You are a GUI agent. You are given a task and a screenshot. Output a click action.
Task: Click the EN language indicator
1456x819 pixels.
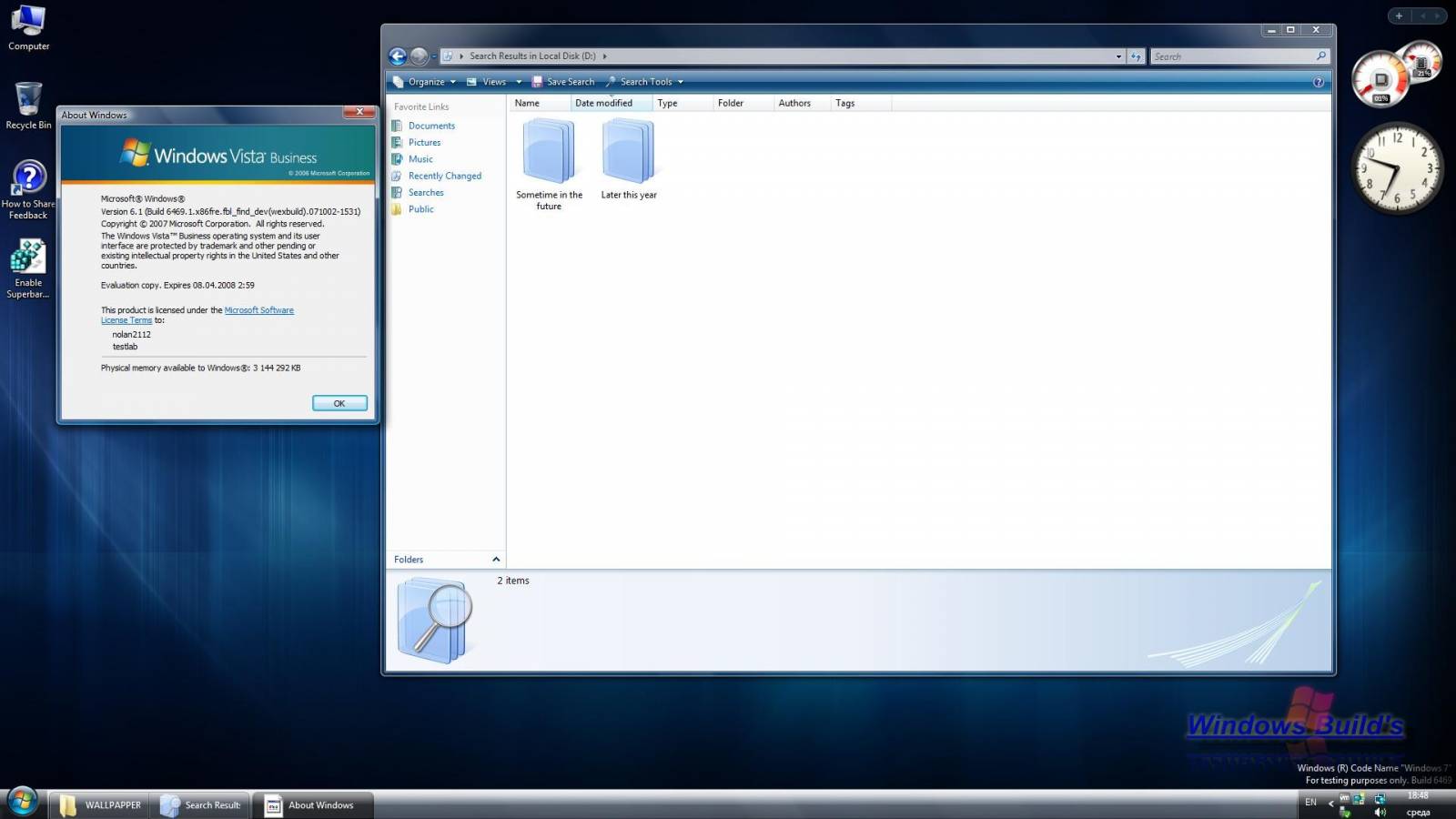click(x=1310, y=802)
